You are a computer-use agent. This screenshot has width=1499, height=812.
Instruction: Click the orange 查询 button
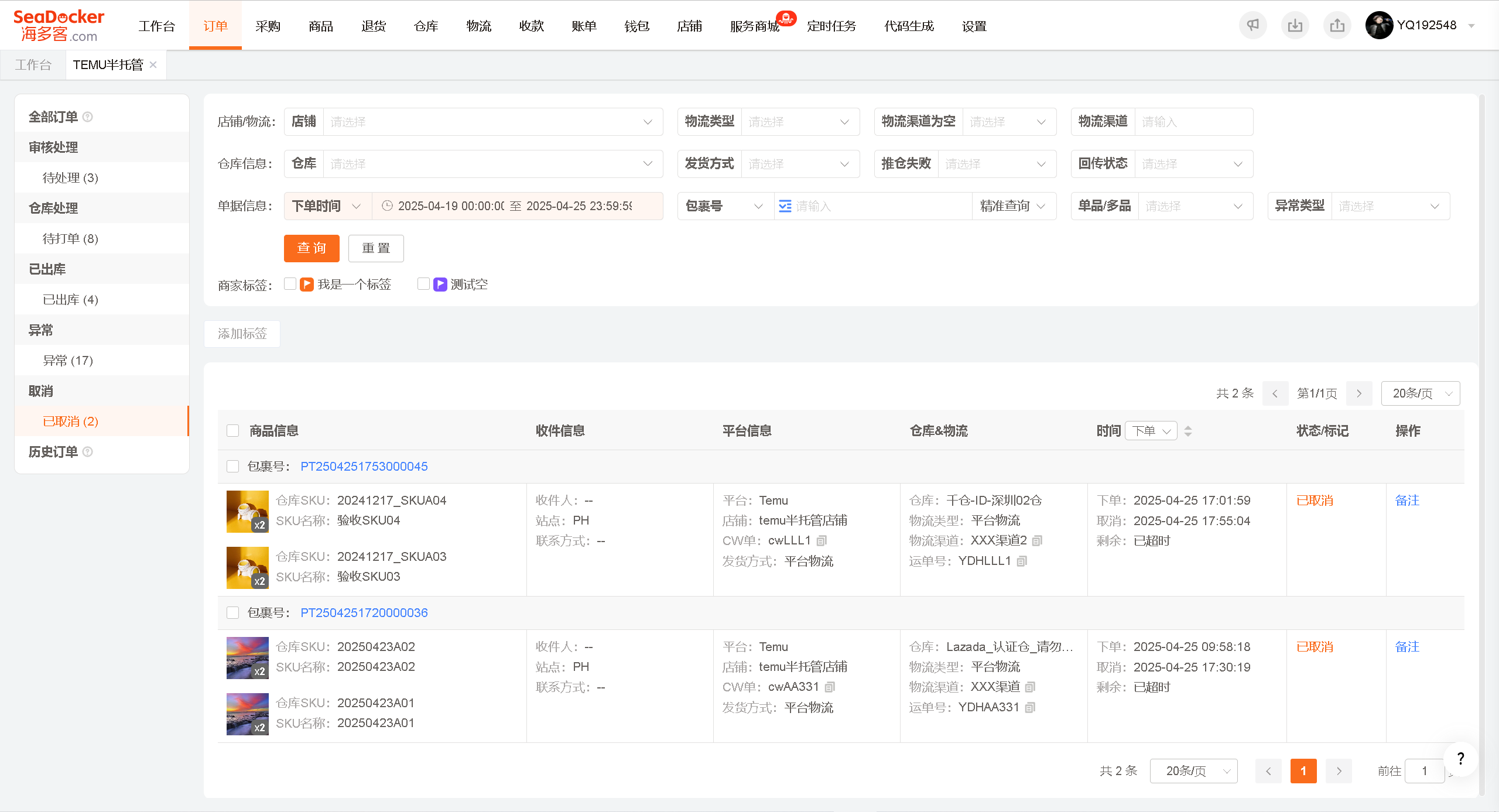coord(312,248)
